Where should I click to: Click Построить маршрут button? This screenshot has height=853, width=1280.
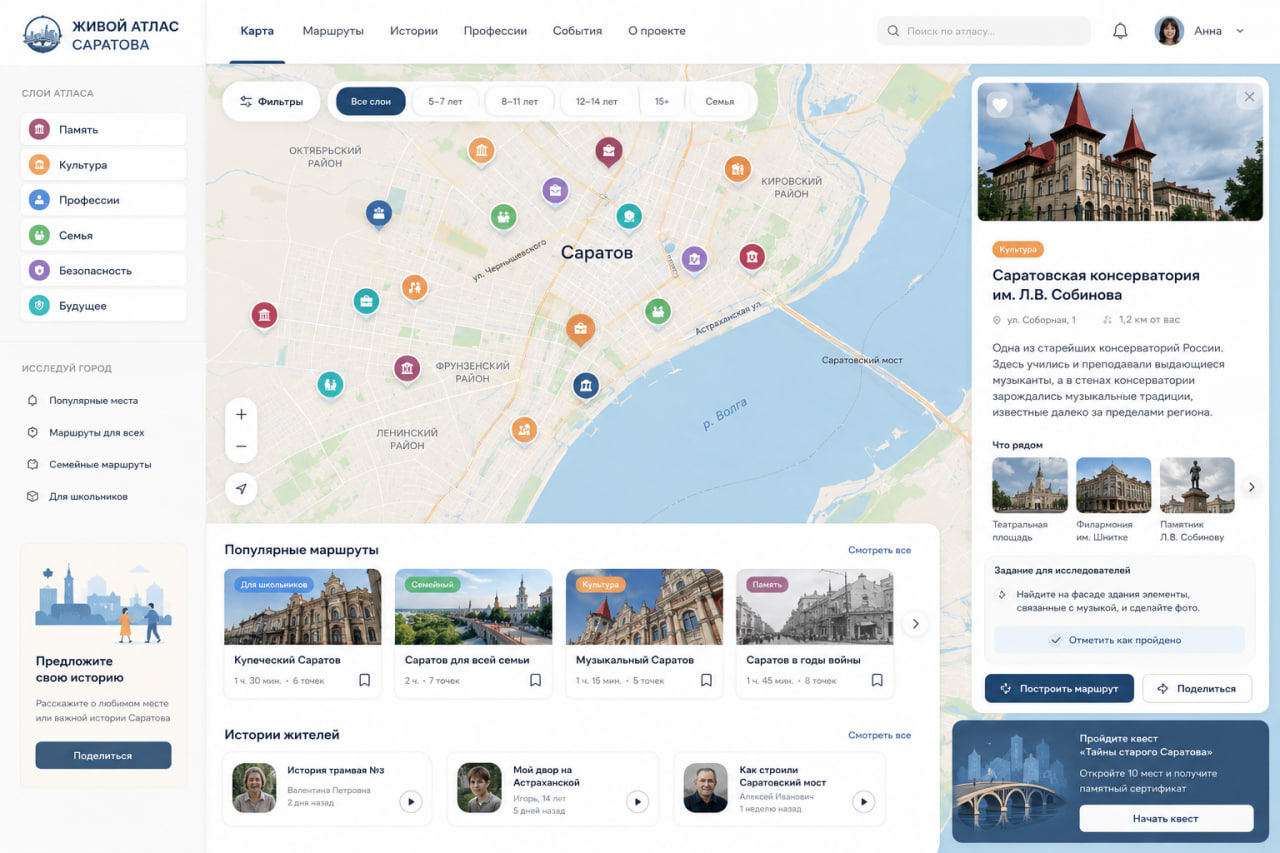(1059, 689)
